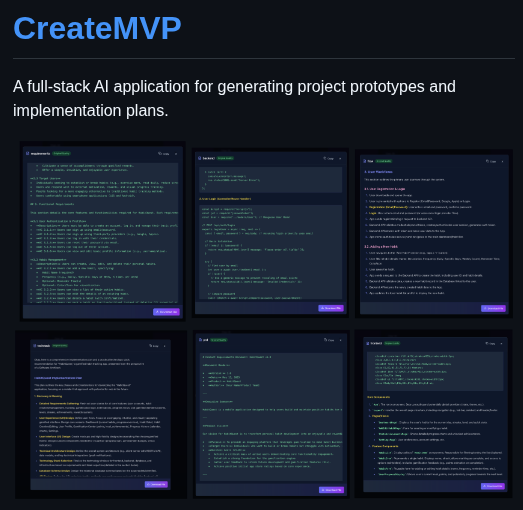Click the green badge next to frontend
This screenshot has width=523, height=510.
392,343
